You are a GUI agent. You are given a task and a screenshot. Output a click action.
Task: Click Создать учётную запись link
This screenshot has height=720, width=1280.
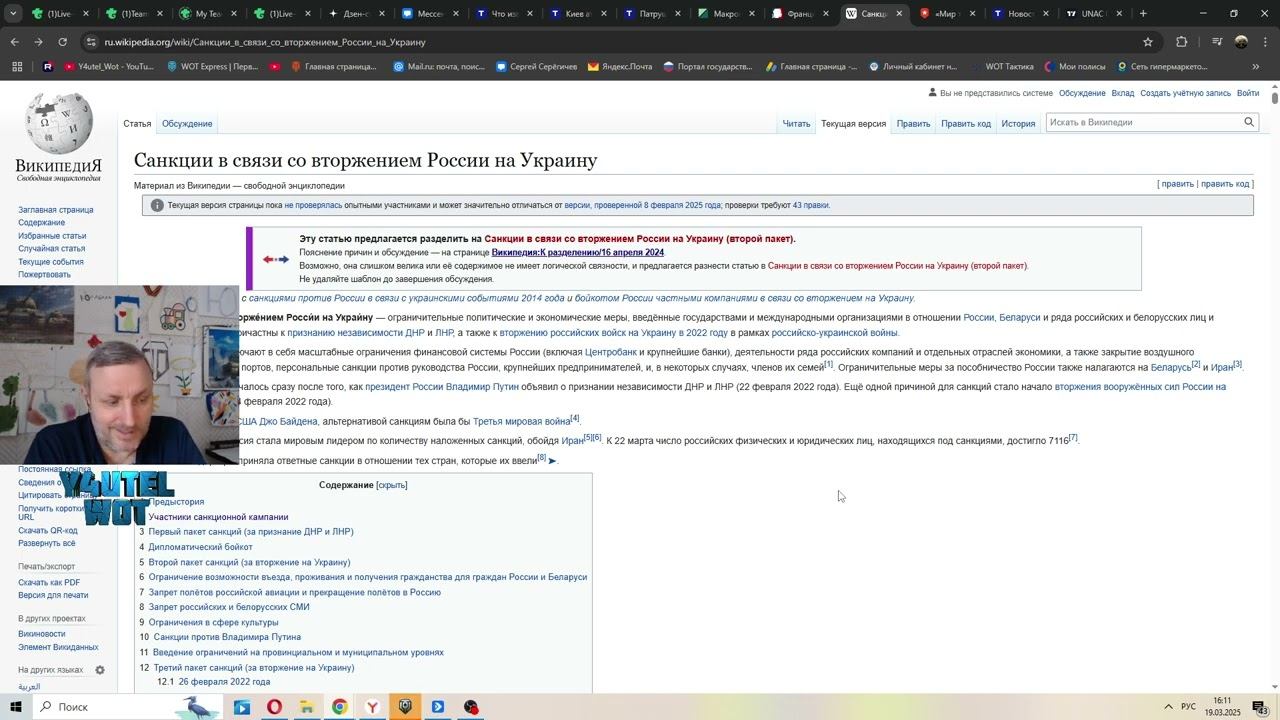coord(1185,93)
